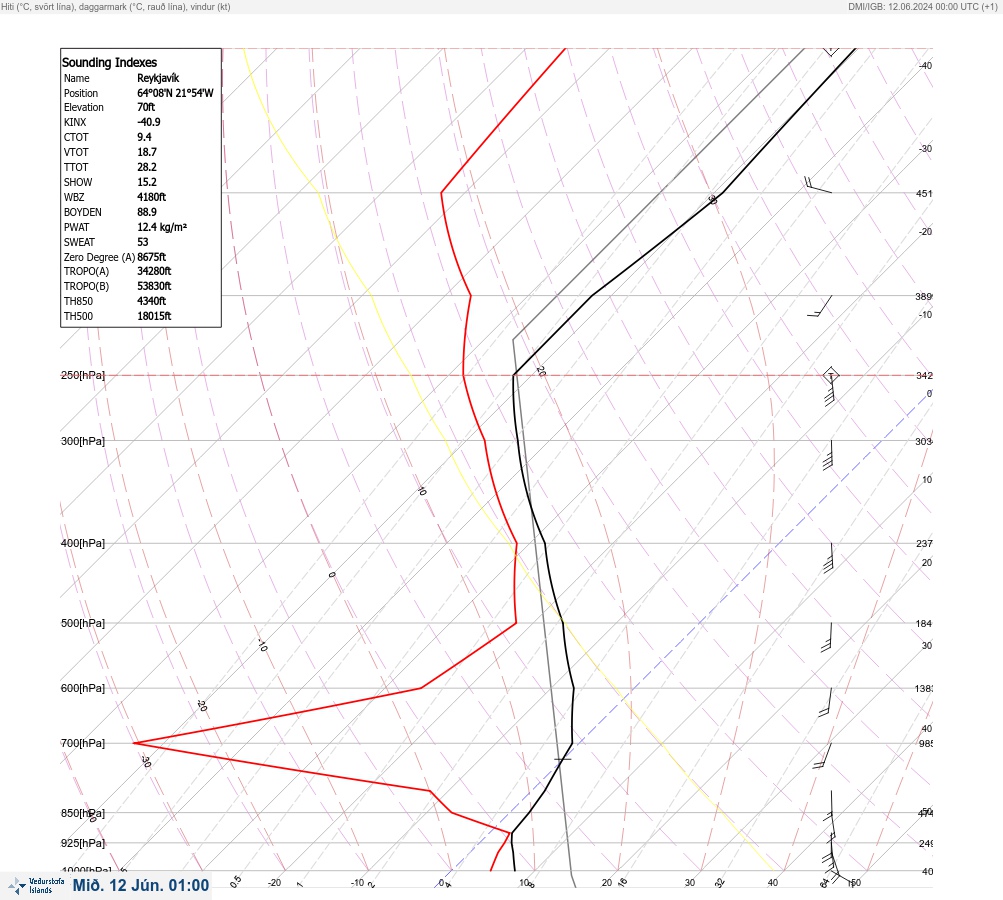The width and height of the screenshot is (1003, 900).
Task: Click the 600[hPa] pressure level label
Action: [x=83, y=688]
